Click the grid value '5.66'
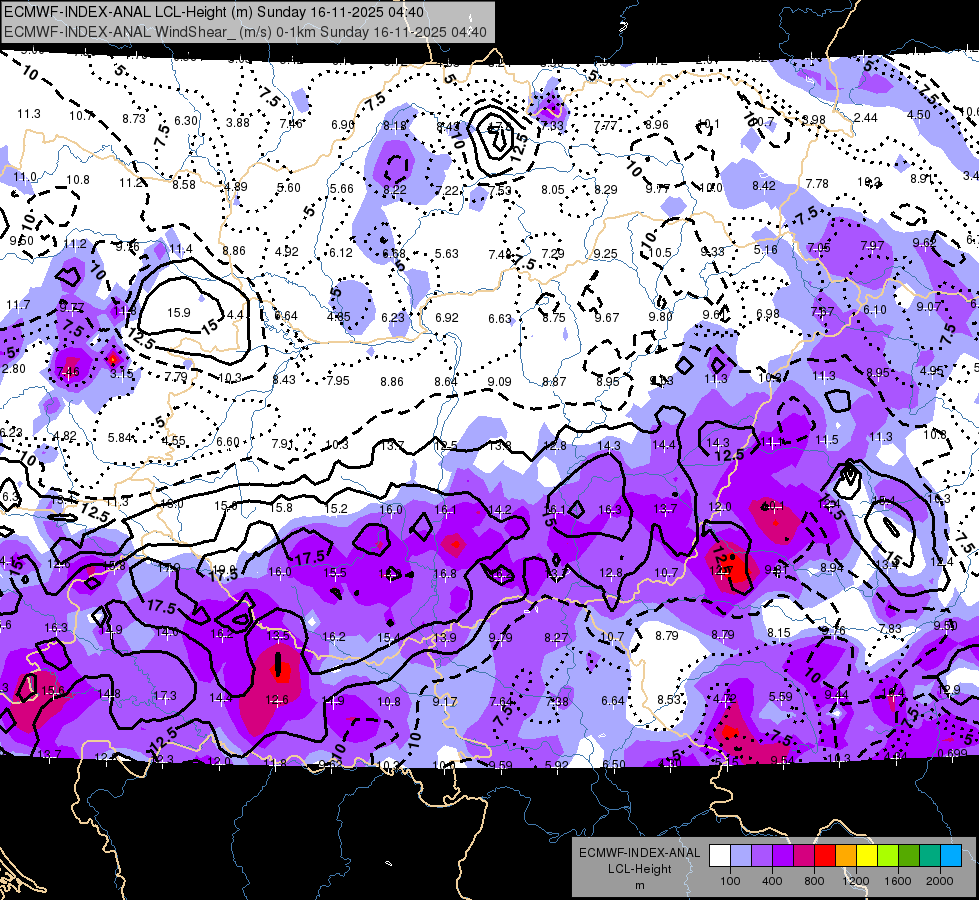 [x=342, y=189]
